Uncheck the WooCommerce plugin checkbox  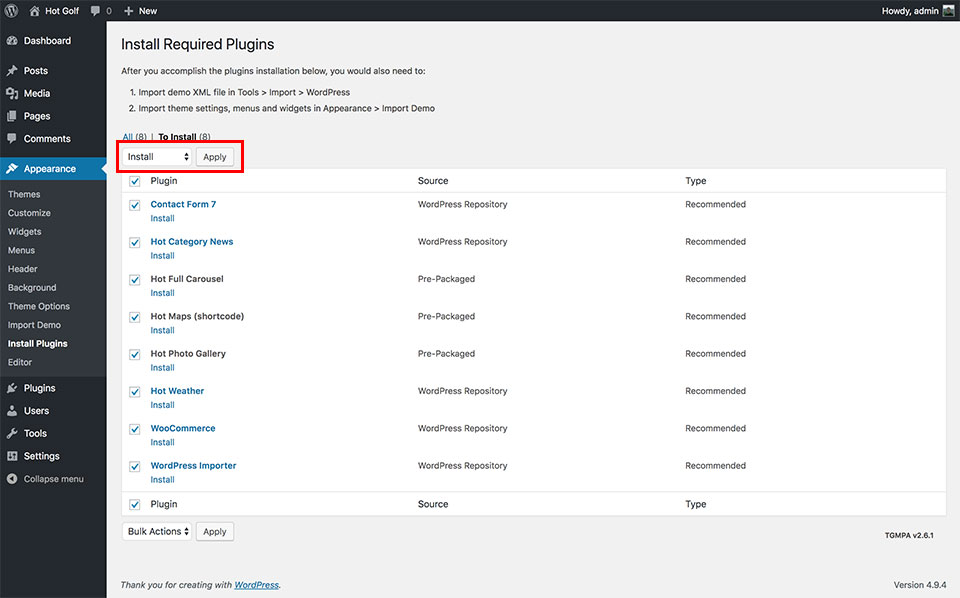(135, 429)
